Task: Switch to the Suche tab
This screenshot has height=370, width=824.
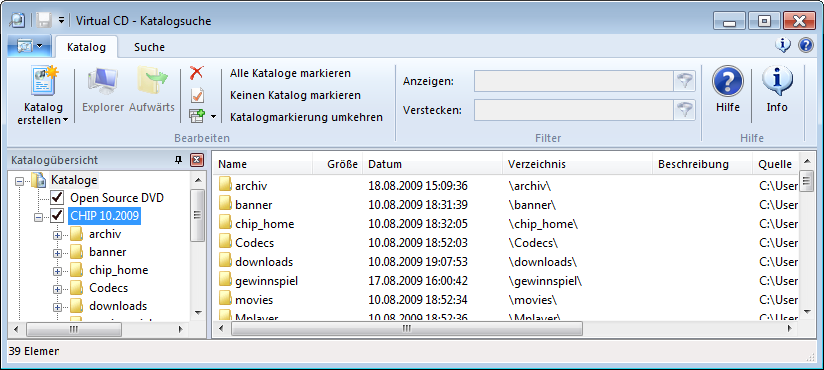Action: (149, 47)
